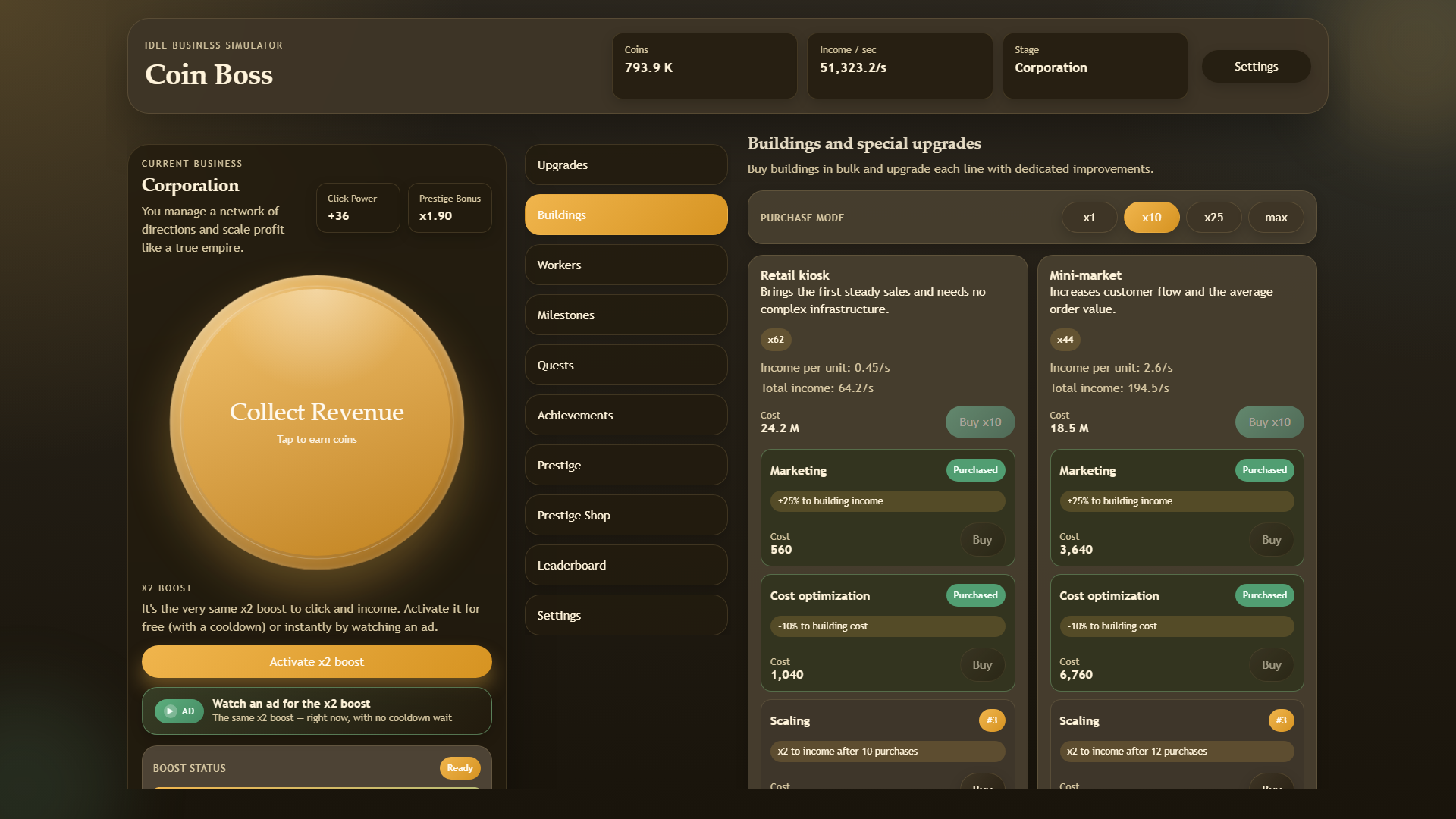1456x819 pixels.
Task: Tap the Collect Revenue coin
Action: coord(317,422)
